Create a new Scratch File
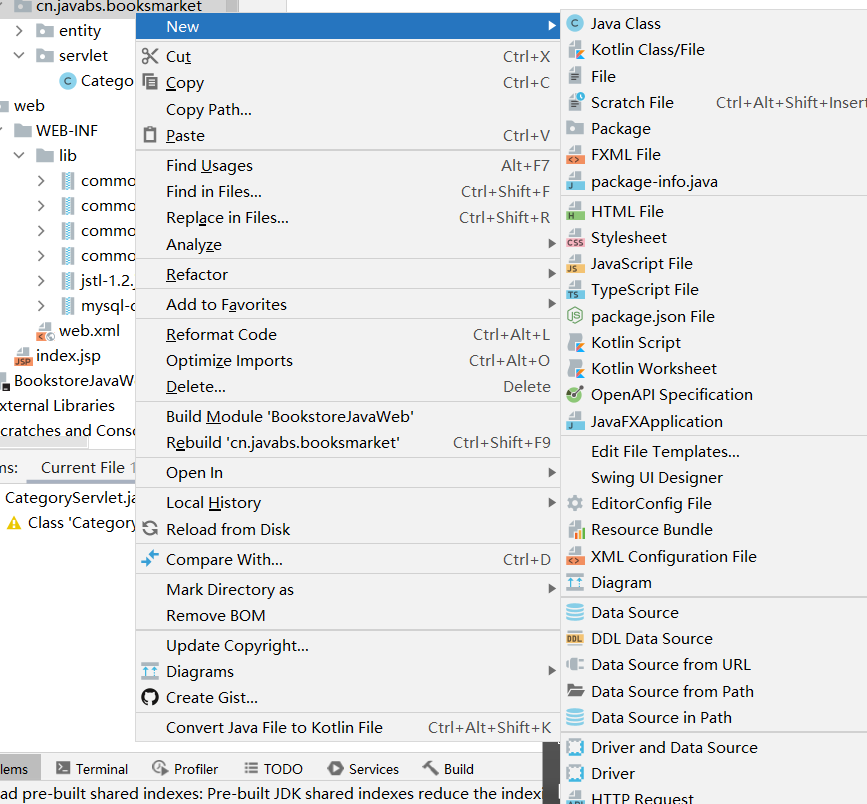The height and width of the screenshot is (804, 867). point(631,102)
